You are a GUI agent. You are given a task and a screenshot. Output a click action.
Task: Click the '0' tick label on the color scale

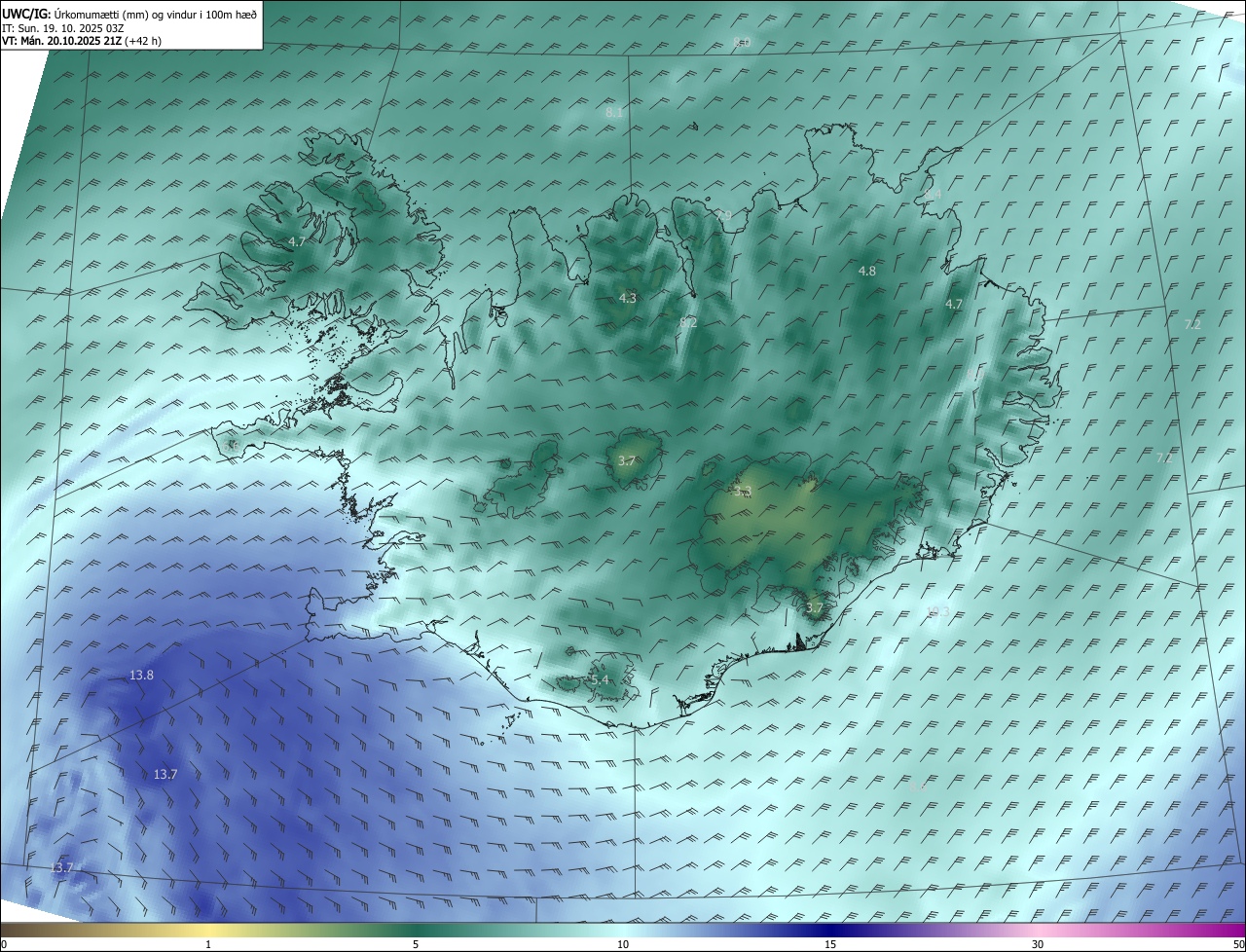[4, 944]
